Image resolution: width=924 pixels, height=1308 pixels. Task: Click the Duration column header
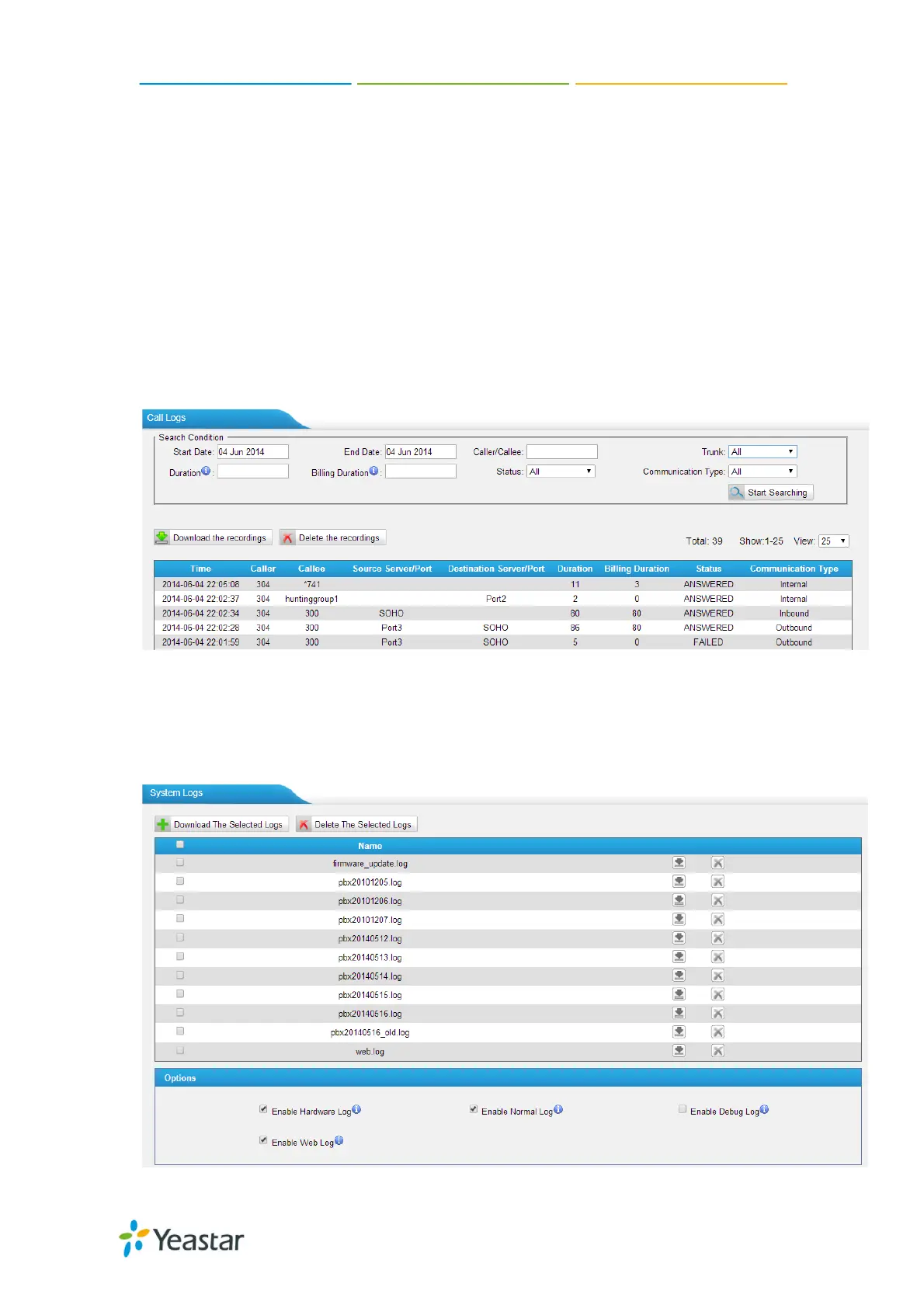pyautogui.click(x=575, y=569)
